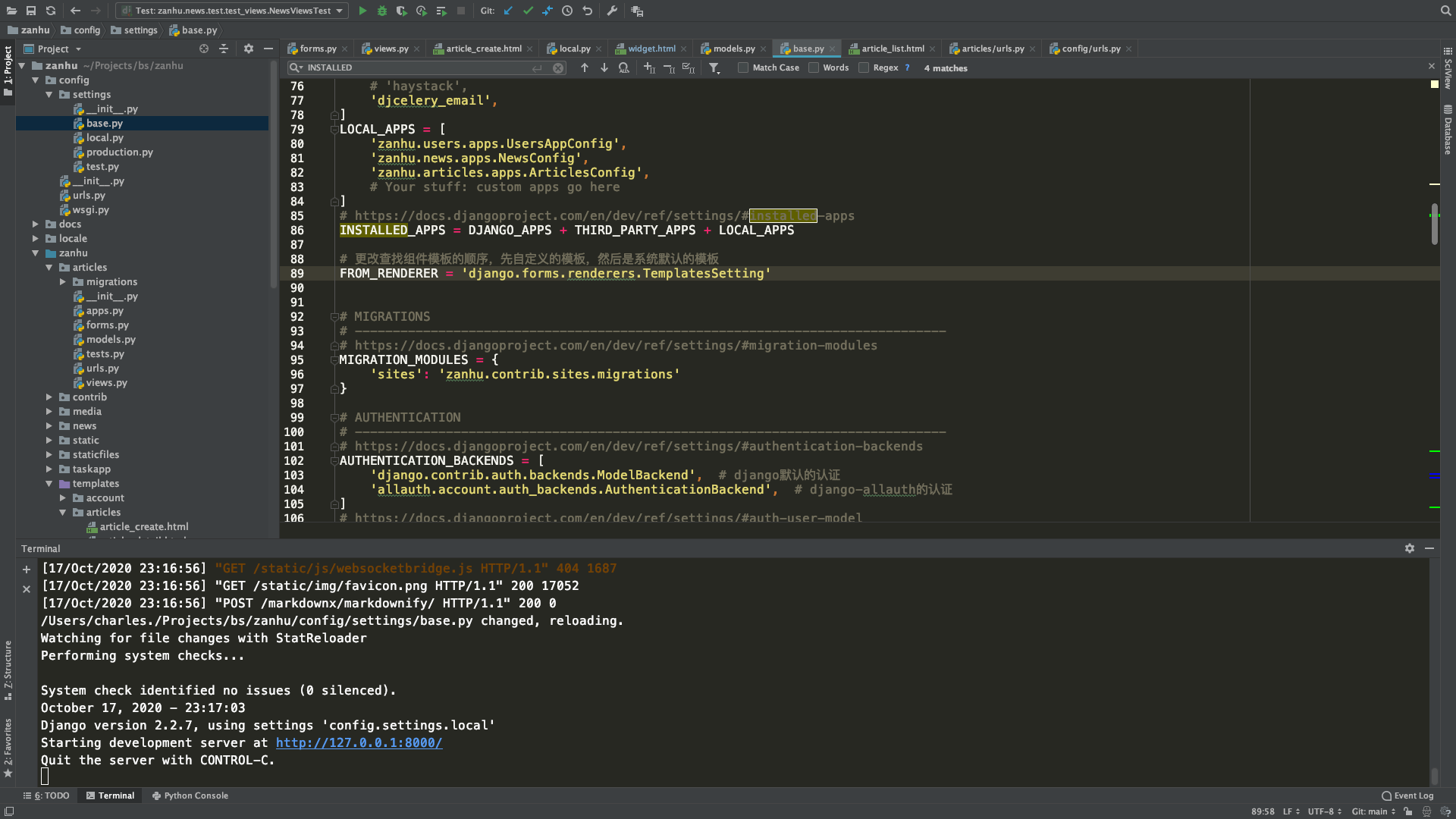This screenshot has height=819, width=1456.
Task: Click the Run test configuration button
Action: pyautogui.click(x=362, y=11)
